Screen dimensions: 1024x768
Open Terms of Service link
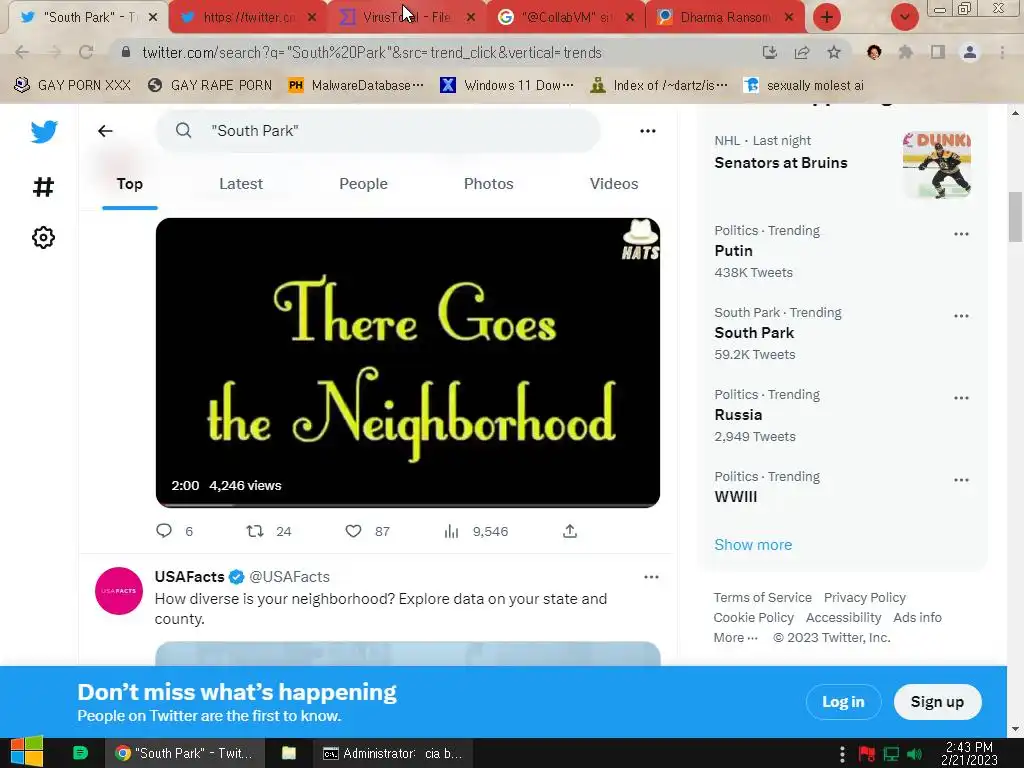click(762, 598)
